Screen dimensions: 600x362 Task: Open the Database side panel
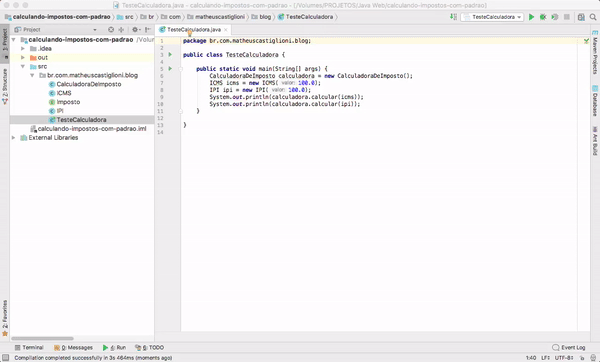(595, 100)
